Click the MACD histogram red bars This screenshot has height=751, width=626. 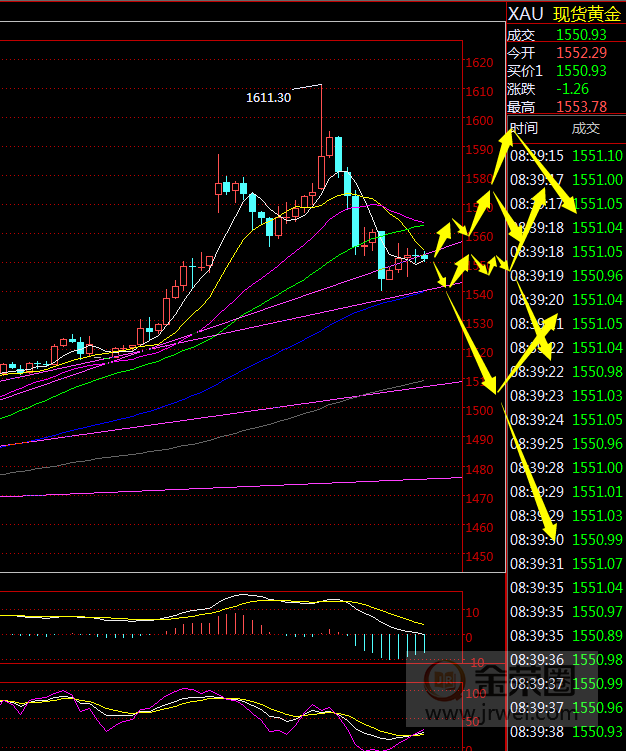pyautogui.click(x=224, y=624)
